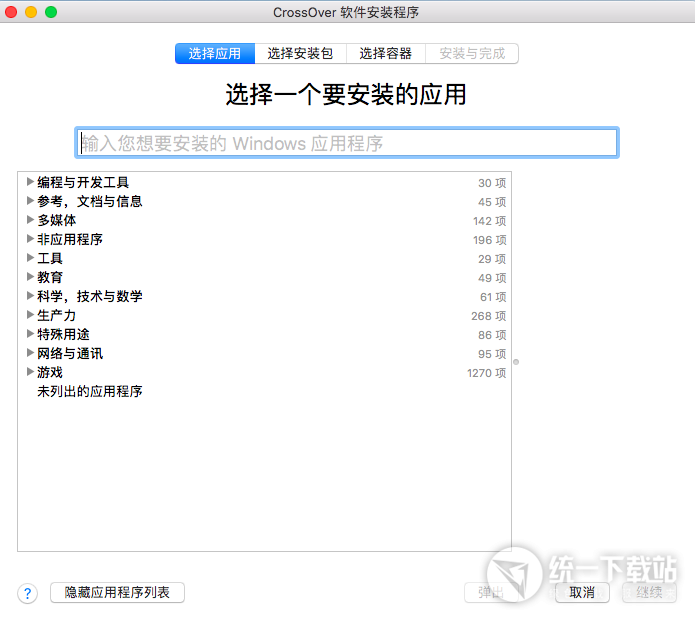695x620 pixels.
Task: Select the 教育 category label
Action: pyautogui.click(x=50, y=277)
